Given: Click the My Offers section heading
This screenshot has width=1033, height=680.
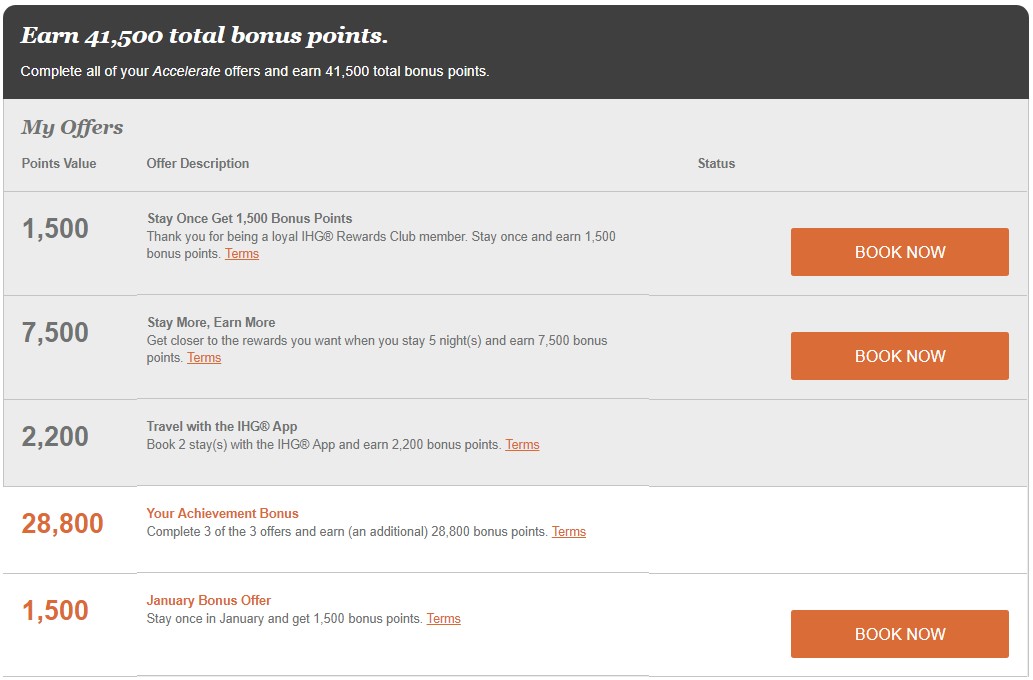Looking at the screenshot, I should click(72, 127).
